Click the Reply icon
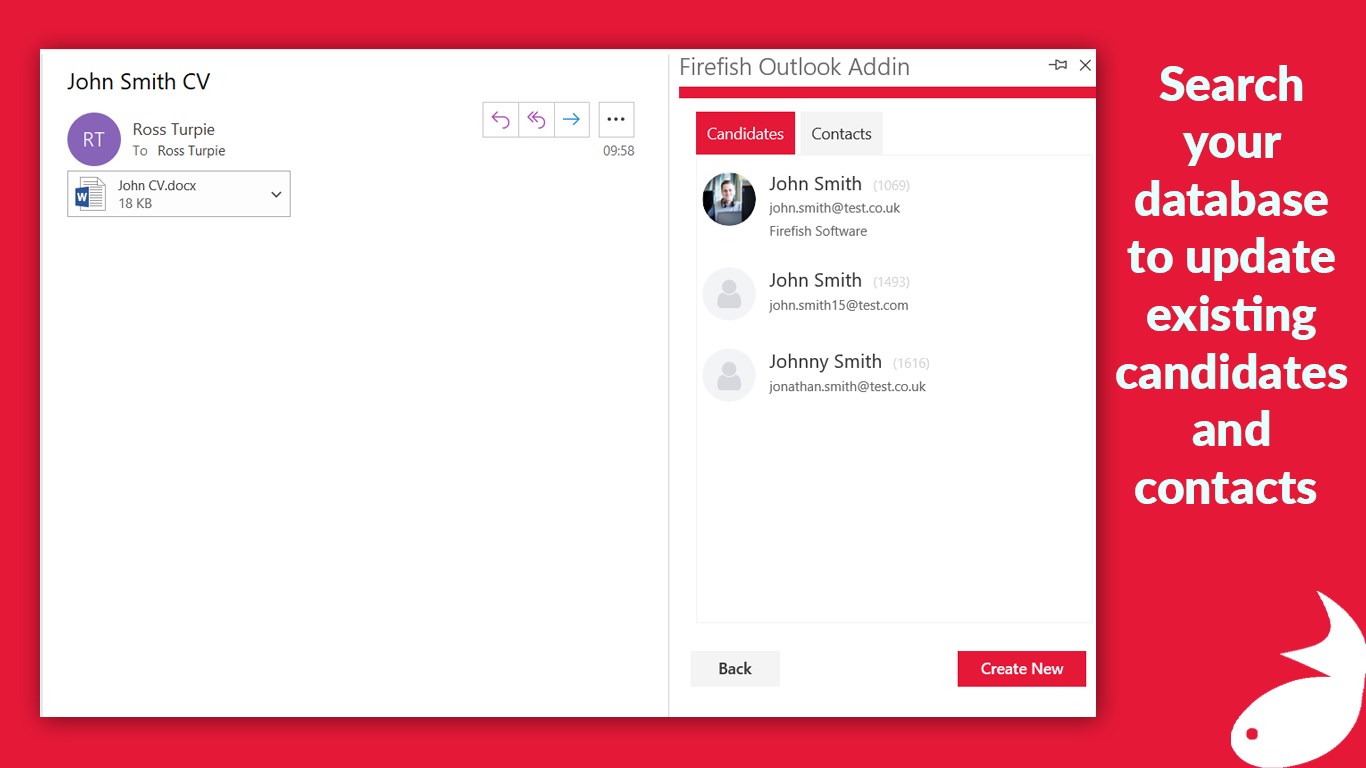This screenshot has width=1366, height=768. [500, 119]
